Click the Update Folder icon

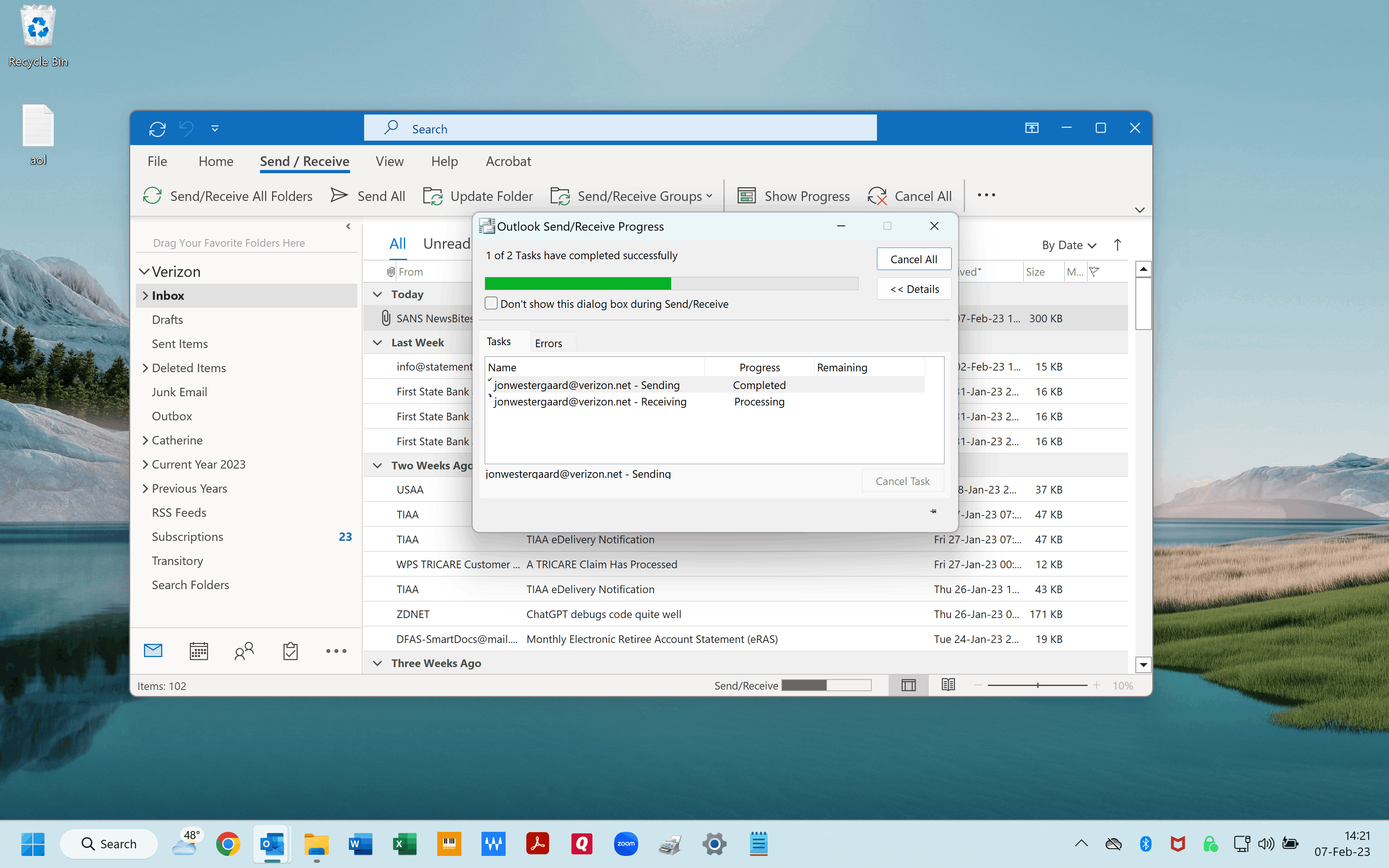click(433, 196)
